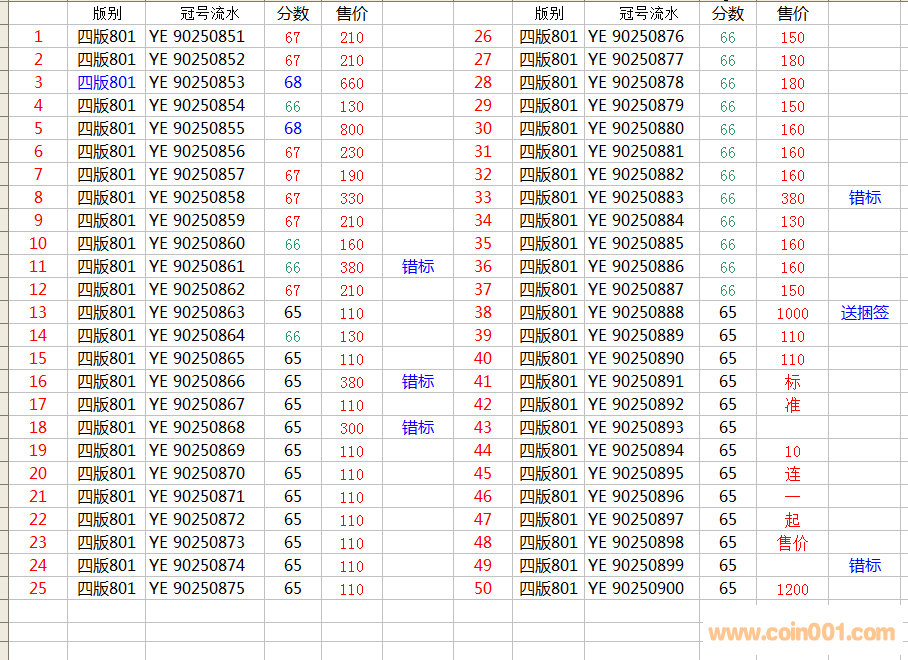Select the blue score 68 in row 5

(x=292, y=129)
